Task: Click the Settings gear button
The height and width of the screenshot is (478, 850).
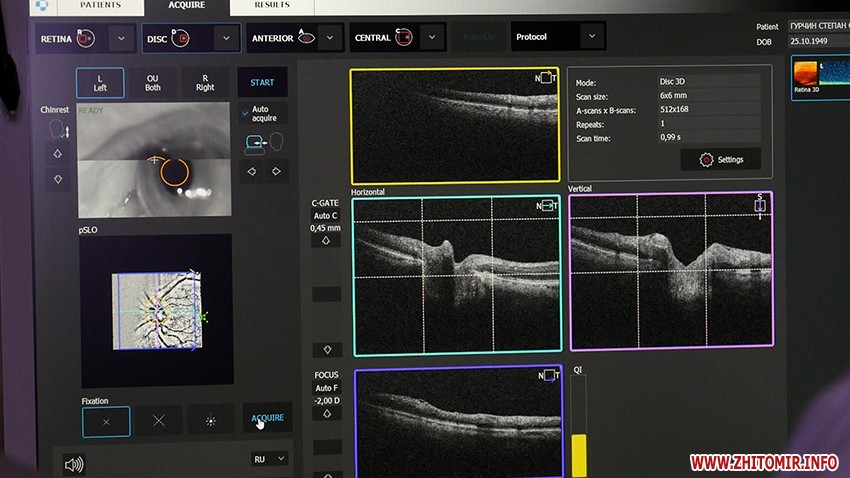Action: [720, 159]
